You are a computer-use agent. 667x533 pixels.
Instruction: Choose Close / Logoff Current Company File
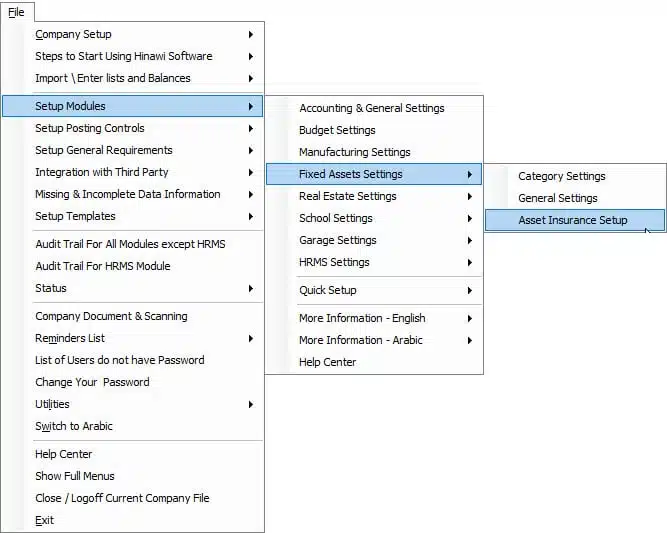pos(133,498)
